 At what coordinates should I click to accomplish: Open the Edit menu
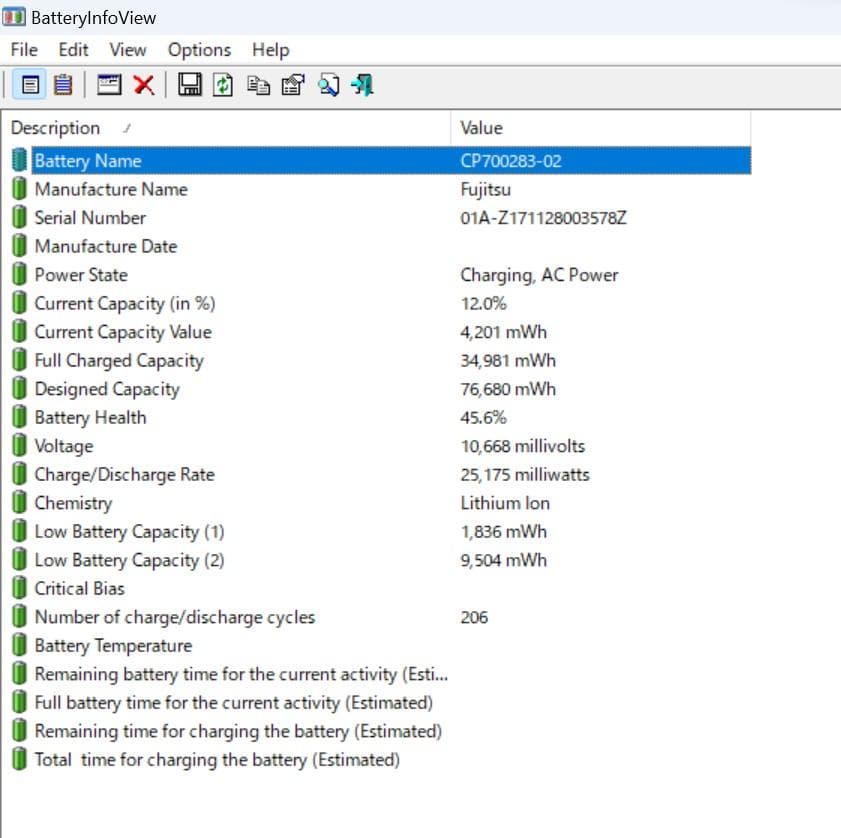tap(73, 50)
